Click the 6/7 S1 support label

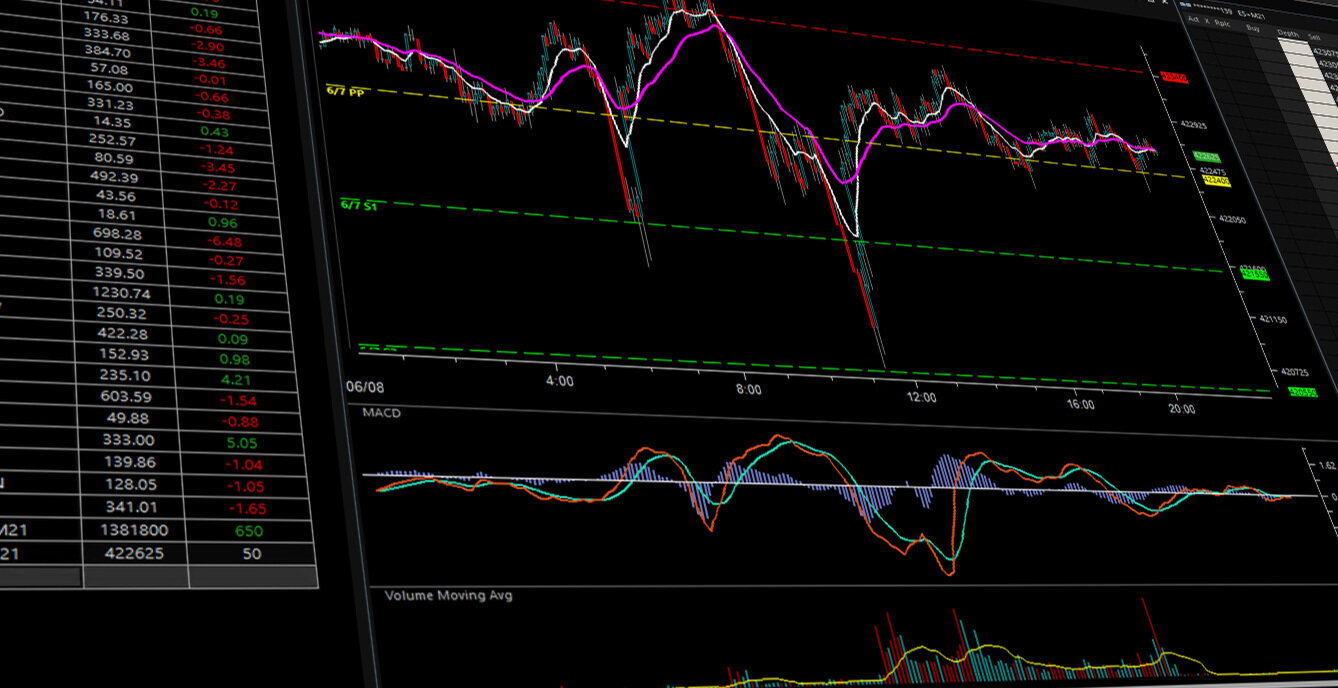click(x=358, y=205)
